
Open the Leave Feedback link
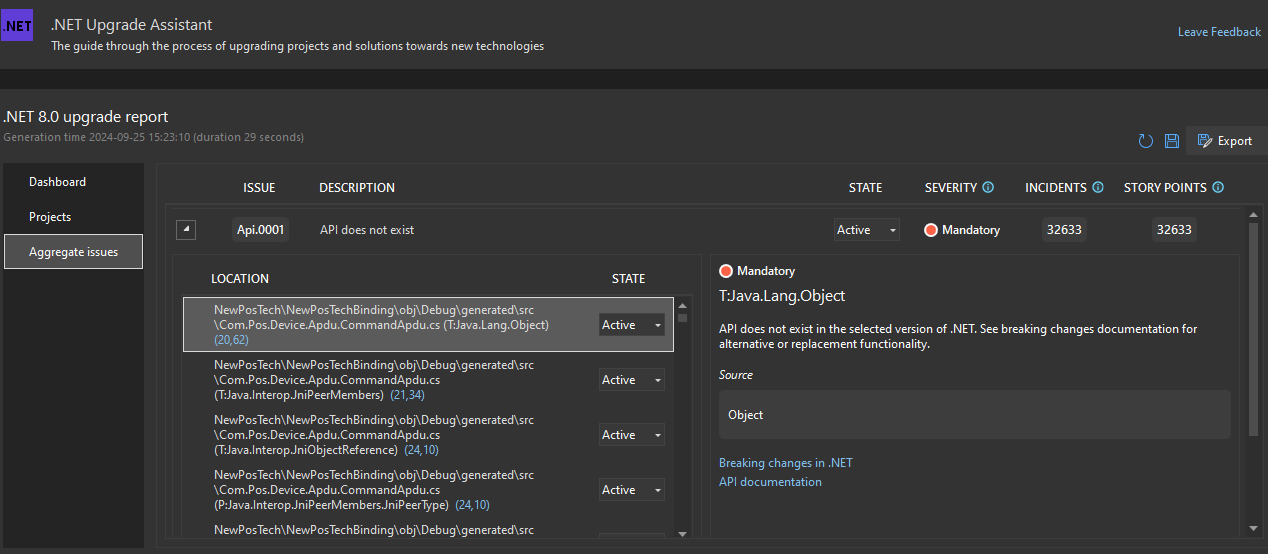[1219, 32]
